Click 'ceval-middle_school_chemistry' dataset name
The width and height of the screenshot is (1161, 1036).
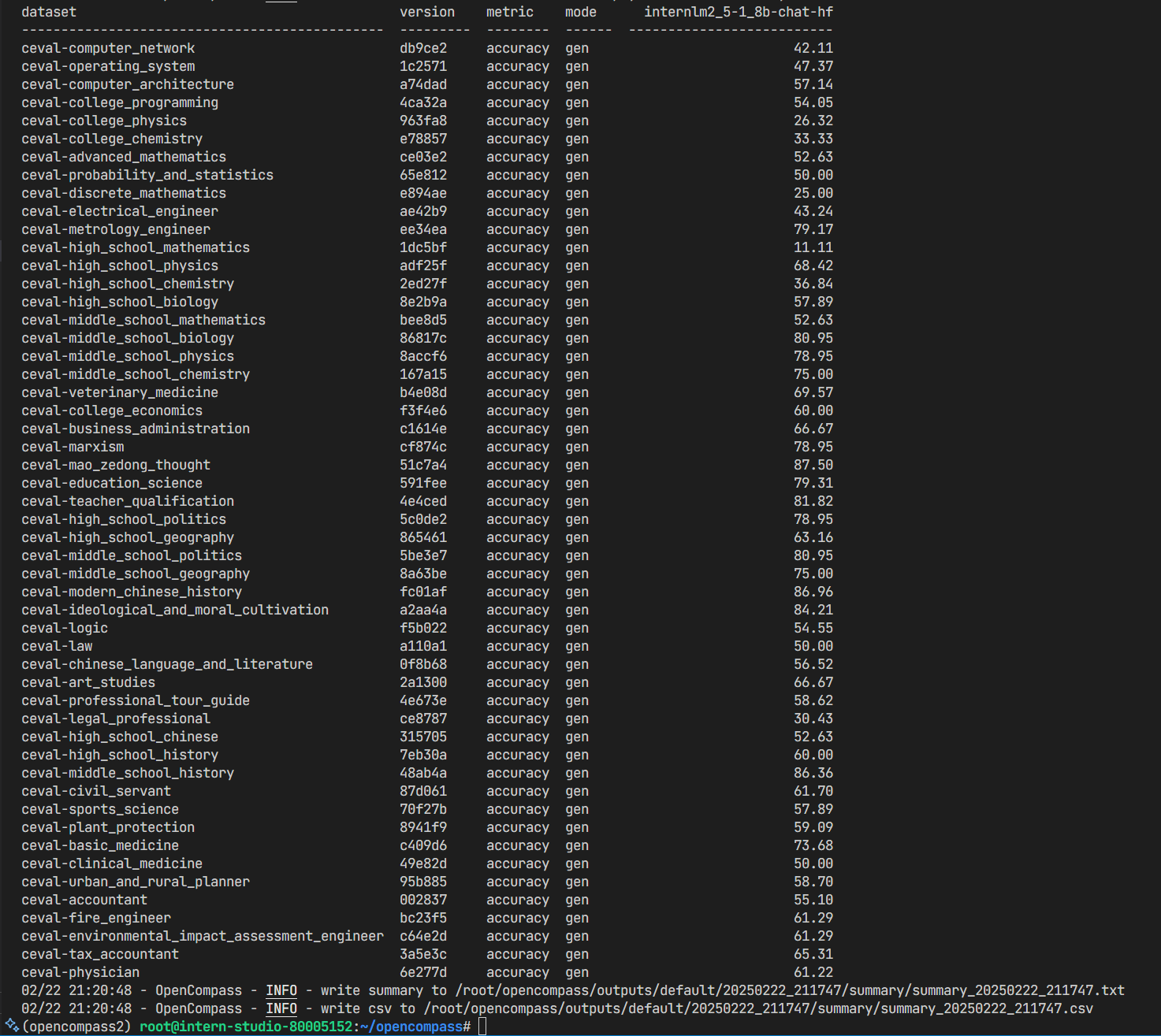[x=136, y=374]
